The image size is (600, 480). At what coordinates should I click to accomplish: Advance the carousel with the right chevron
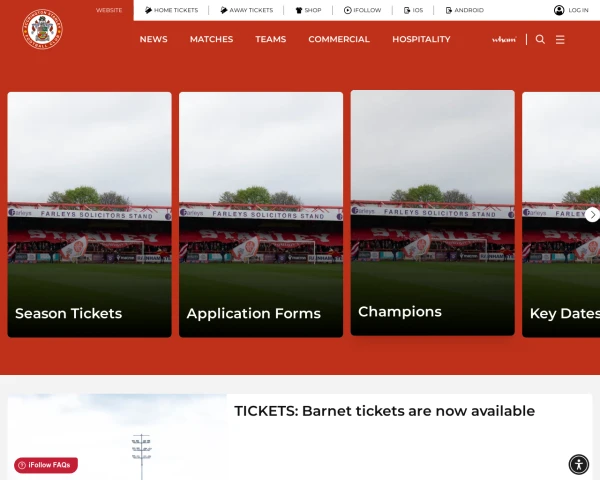(592, 215)
